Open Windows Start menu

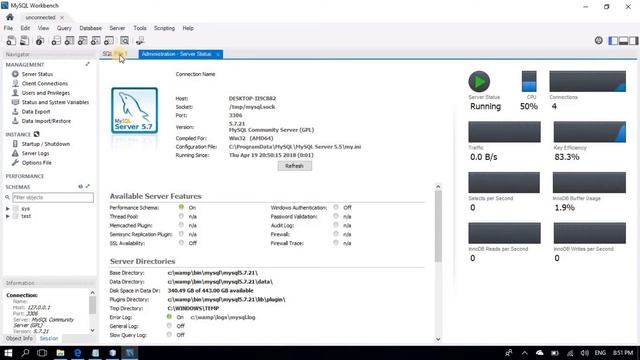click(8, 353)
